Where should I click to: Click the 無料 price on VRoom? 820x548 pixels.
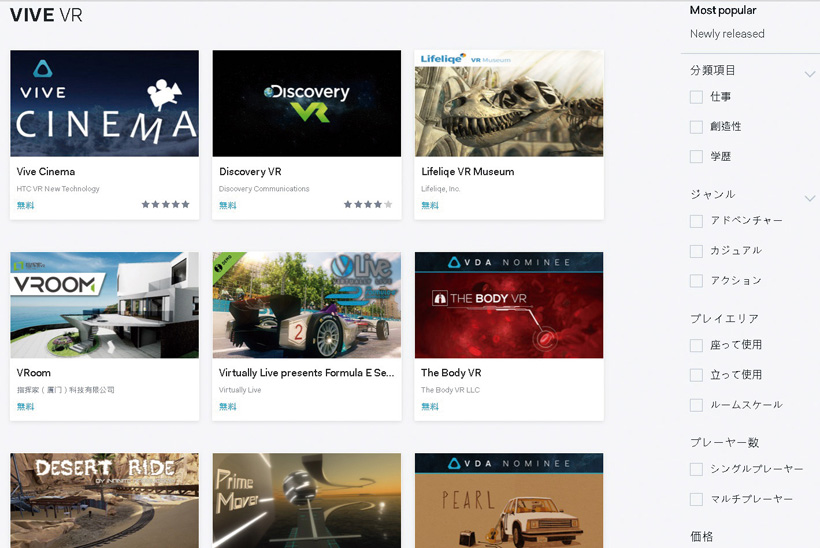[25, 407]
